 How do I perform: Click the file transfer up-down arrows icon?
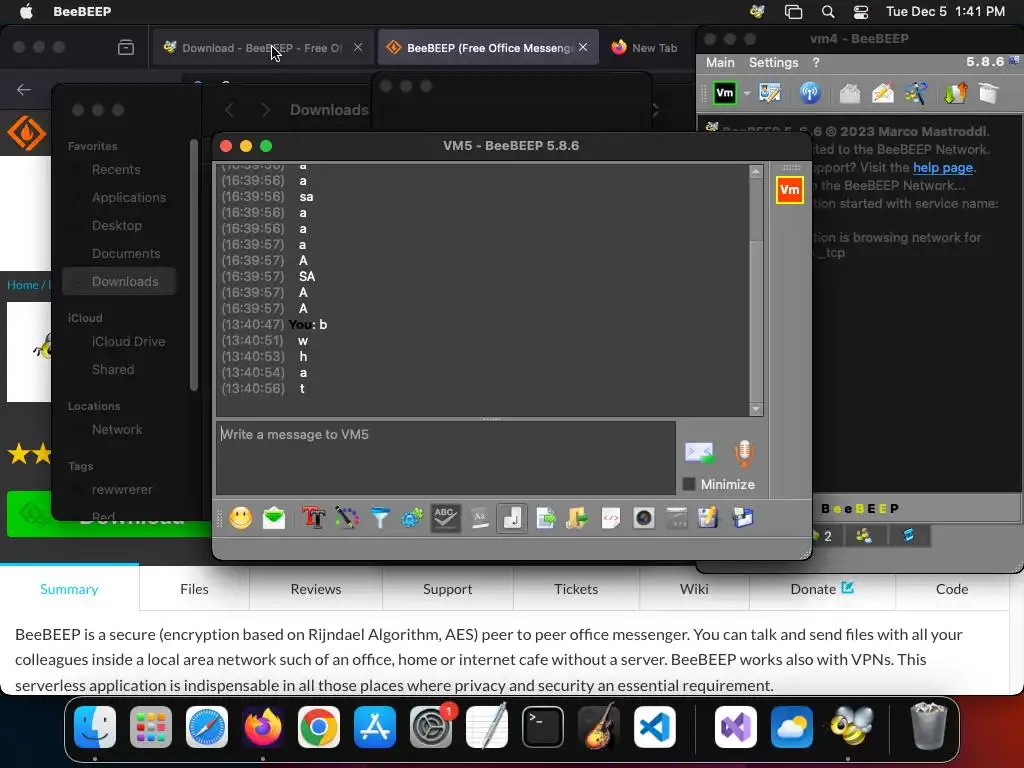(955, 93)
